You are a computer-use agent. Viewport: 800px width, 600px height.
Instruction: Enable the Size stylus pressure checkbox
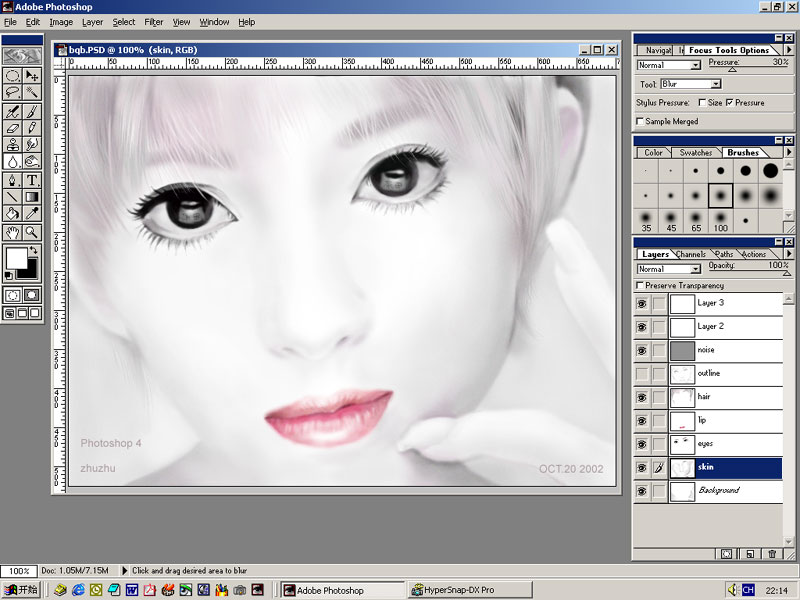pos(702,103)
